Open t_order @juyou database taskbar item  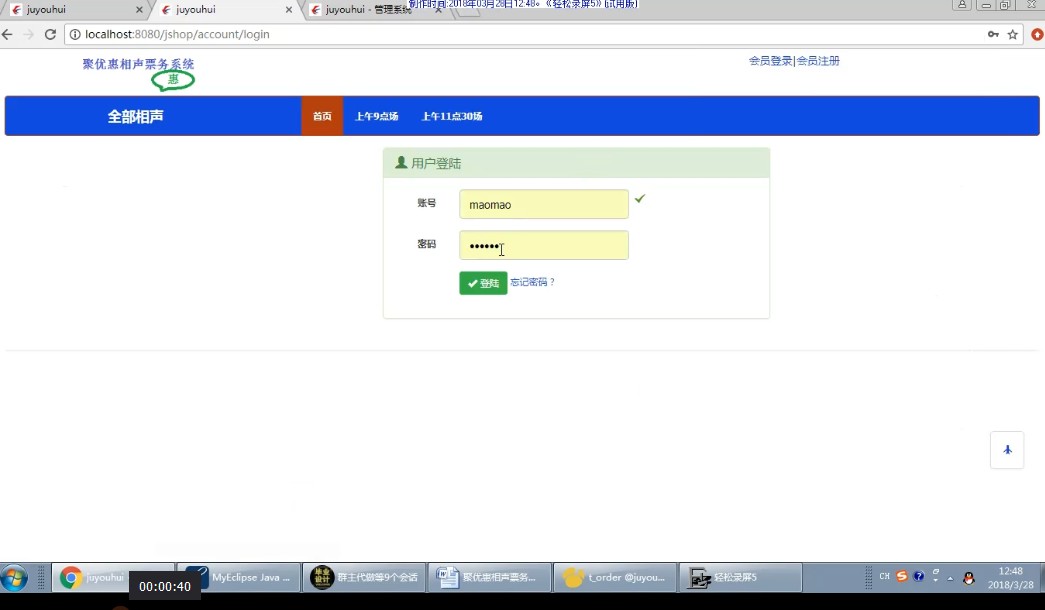pos(614,577)
